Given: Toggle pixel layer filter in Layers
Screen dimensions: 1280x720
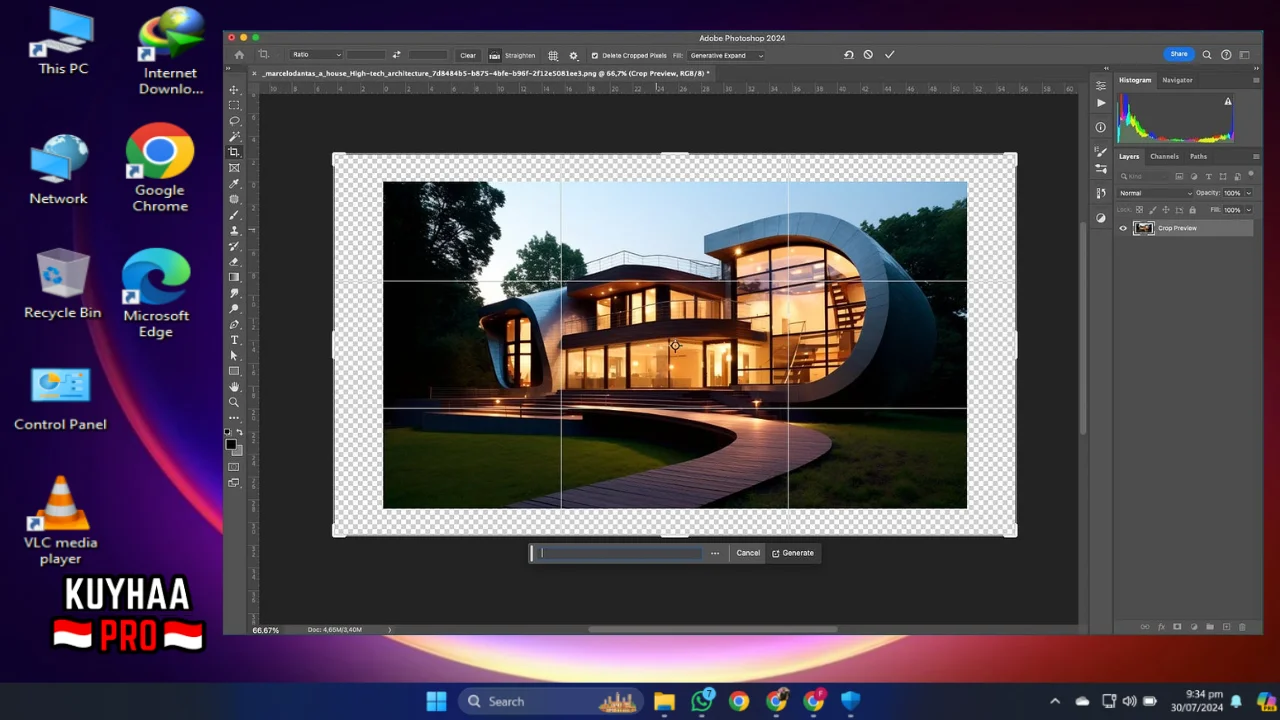Looking at the screenshot, I should point(1180,176).
